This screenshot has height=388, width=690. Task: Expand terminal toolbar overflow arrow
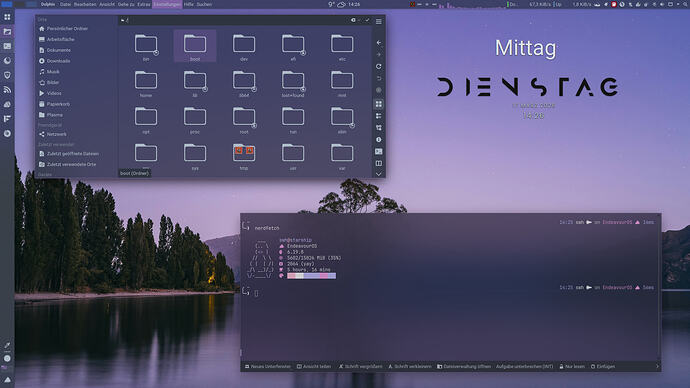(x=657, y=366)
